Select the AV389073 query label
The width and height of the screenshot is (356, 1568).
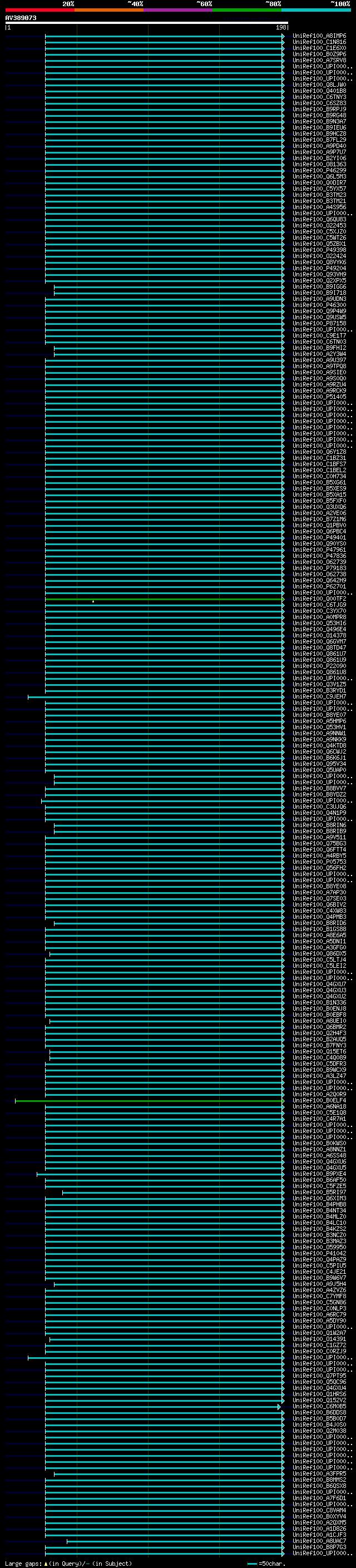21,18
